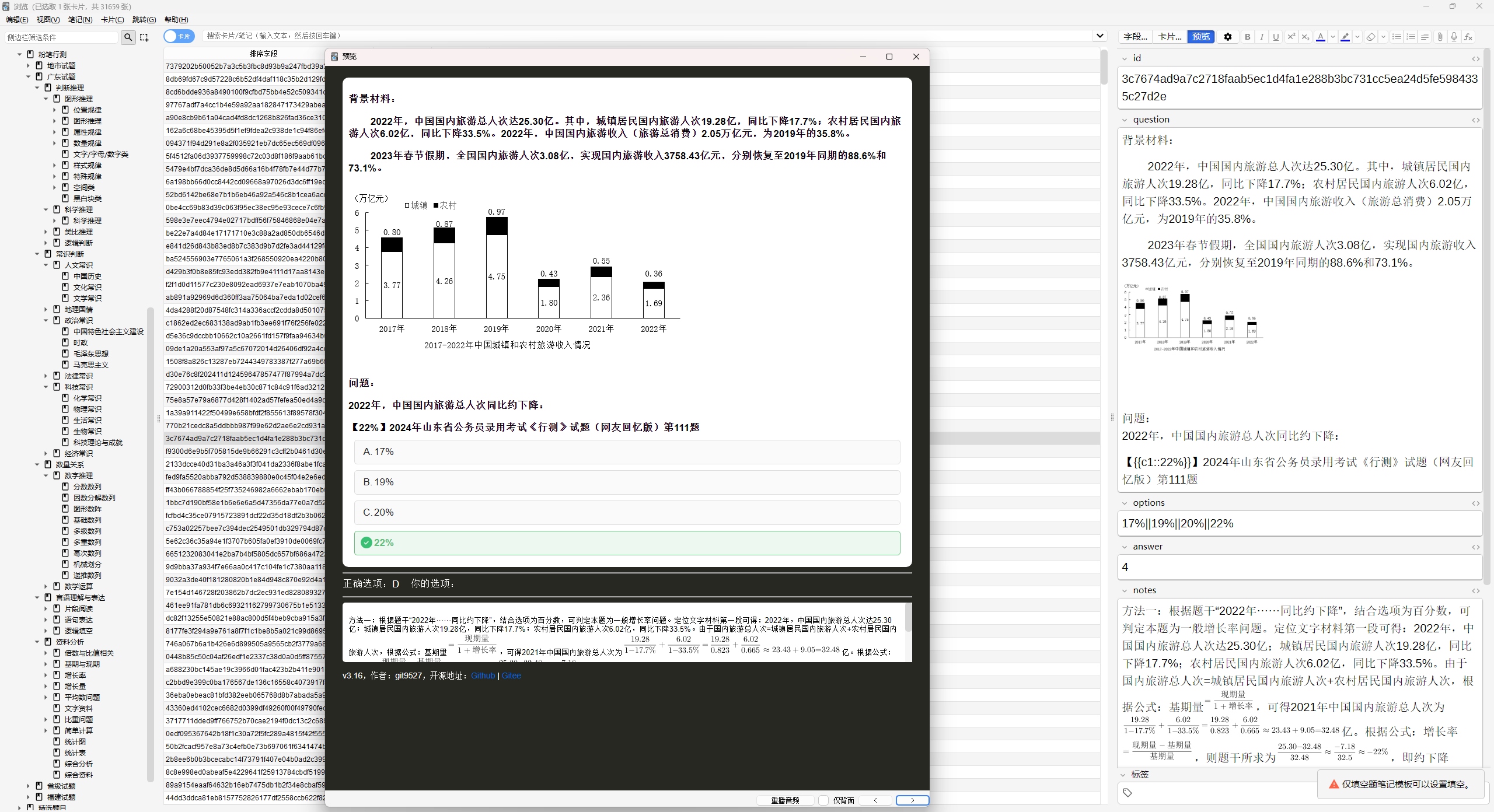
Task: Toggle HTML editor for the notes field
Action: (1475, 590)
